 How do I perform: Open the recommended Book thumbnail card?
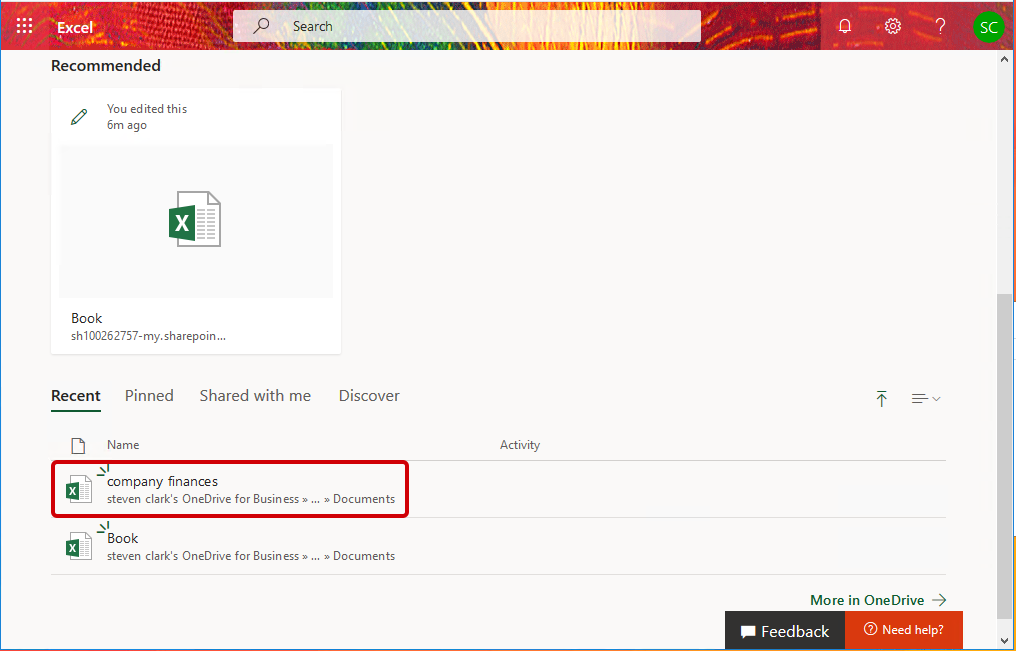196,221
